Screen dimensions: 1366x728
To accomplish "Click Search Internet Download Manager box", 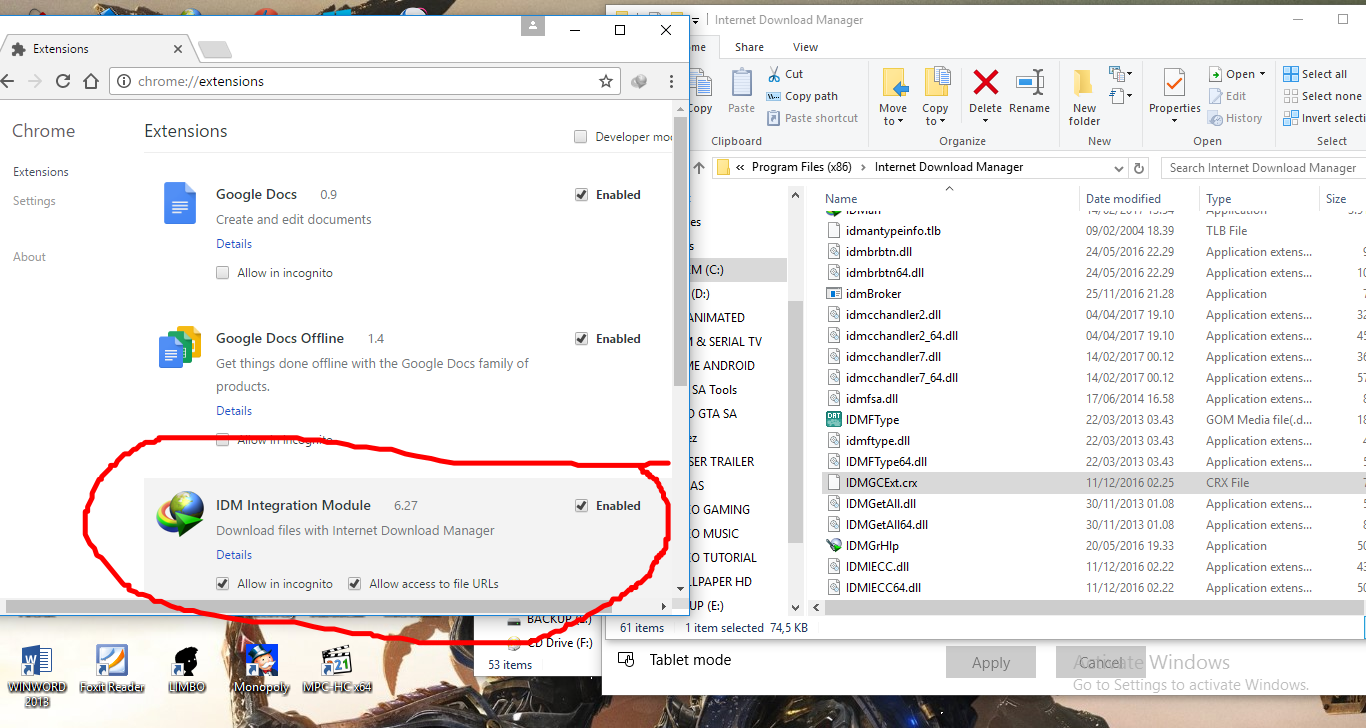I will (1262, 167).
